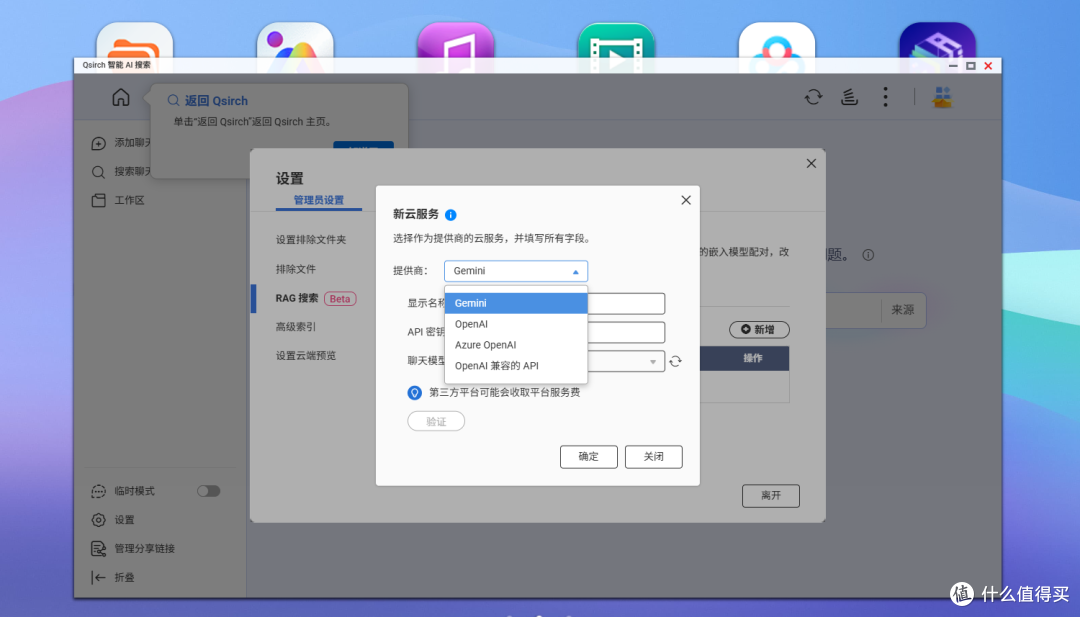Open RAG 搜索 Beta settings section
The height and width of the screenshot is (617, 1080).
coord(315,298)
